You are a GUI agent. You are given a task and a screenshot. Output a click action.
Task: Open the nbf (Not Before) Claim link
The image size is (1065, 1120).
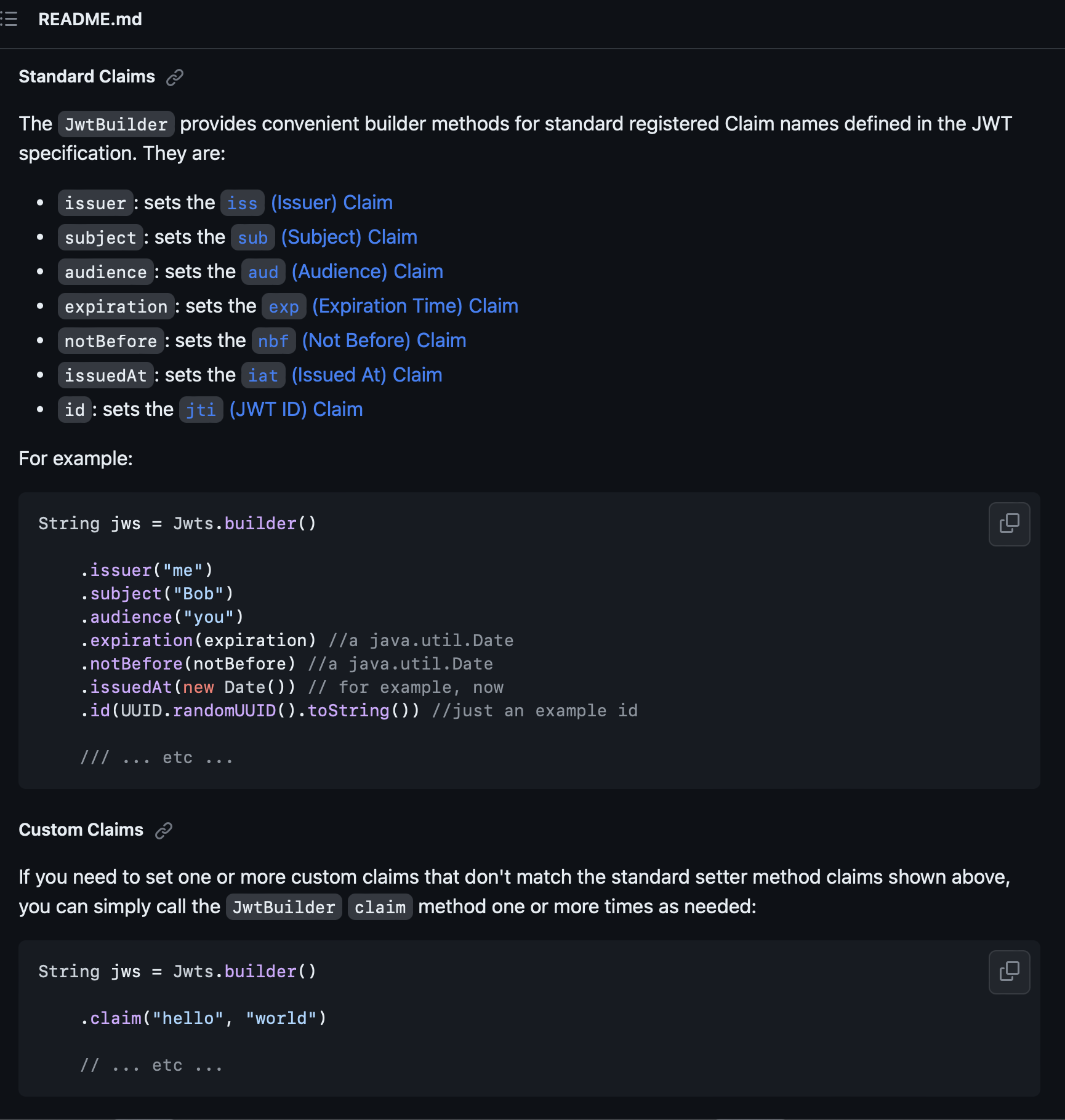359,341
